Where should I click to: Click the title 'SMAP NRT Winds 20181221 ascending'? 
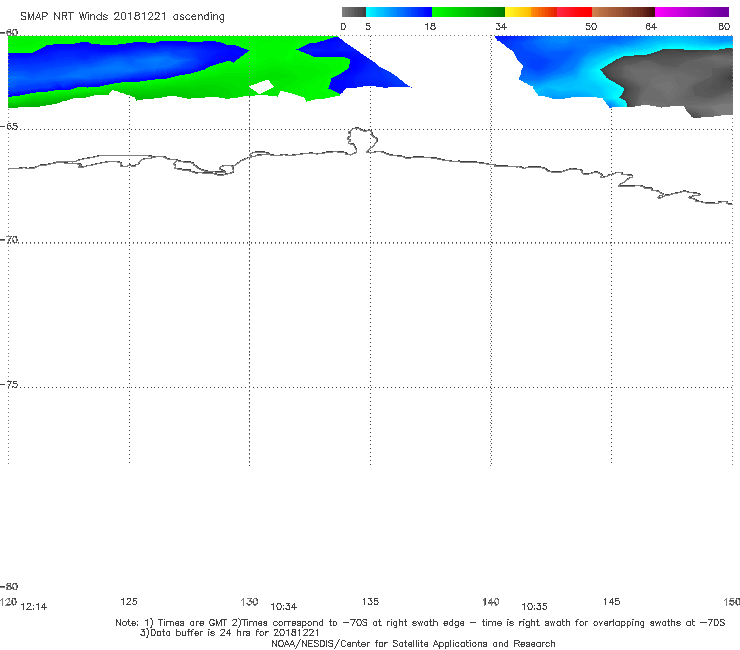click(x=122, y=17)
